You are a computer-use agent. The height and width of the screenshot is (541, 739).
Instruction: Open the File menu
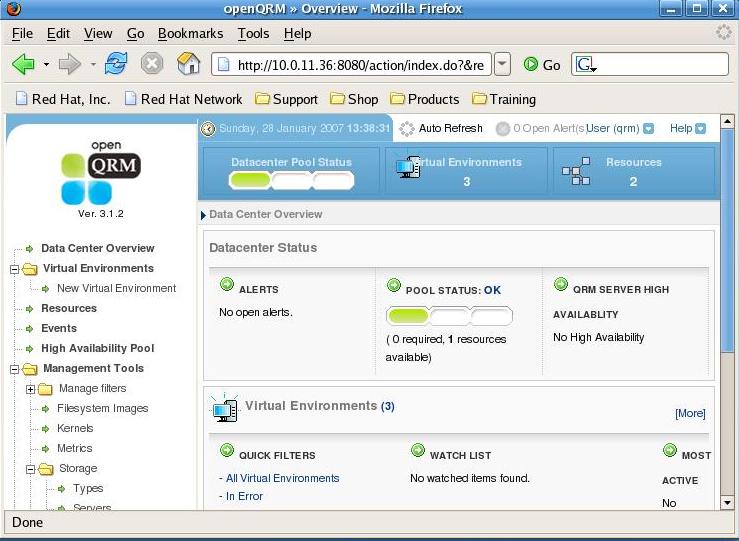coord(22,33)
